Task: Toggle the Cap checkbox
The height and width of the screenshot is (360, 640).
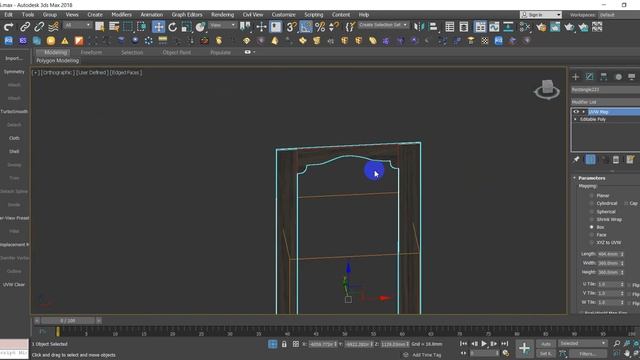Action: coord(626,203)
